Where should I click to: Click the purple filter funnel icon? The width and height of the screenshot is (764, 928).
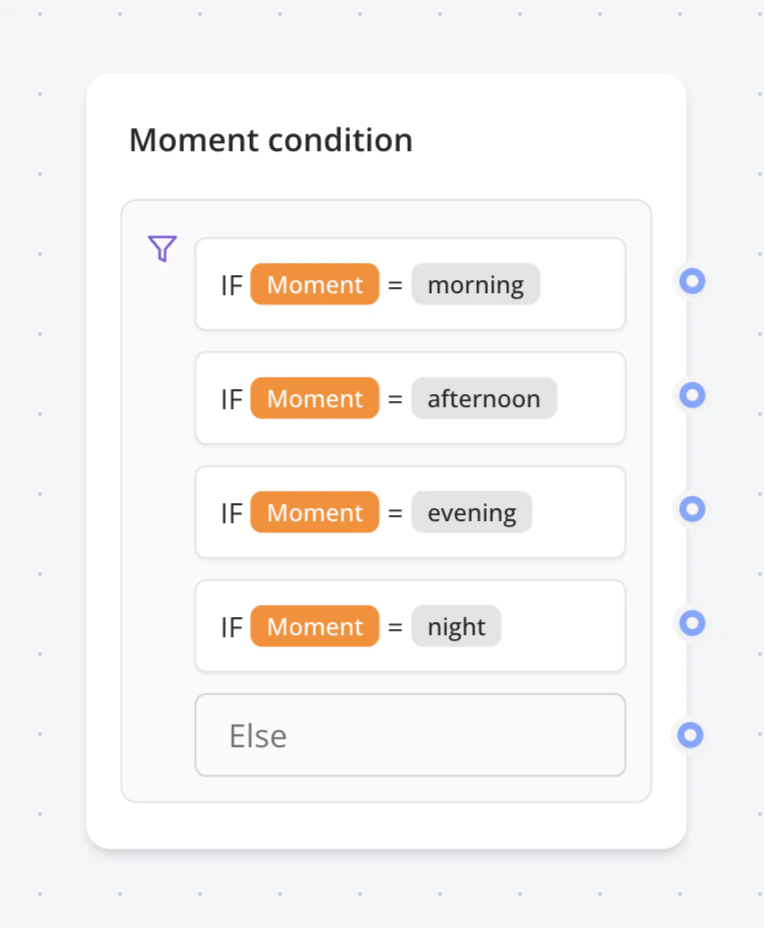(162, 248)
